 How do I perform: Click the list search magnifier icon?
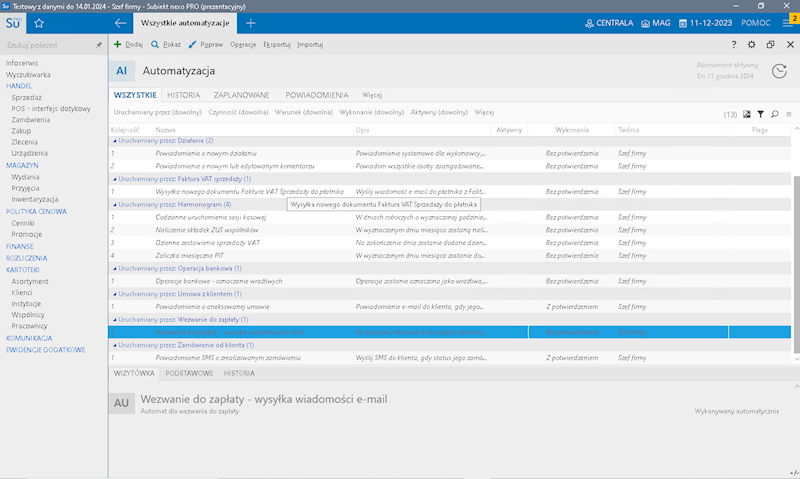(x=774, y=114)
